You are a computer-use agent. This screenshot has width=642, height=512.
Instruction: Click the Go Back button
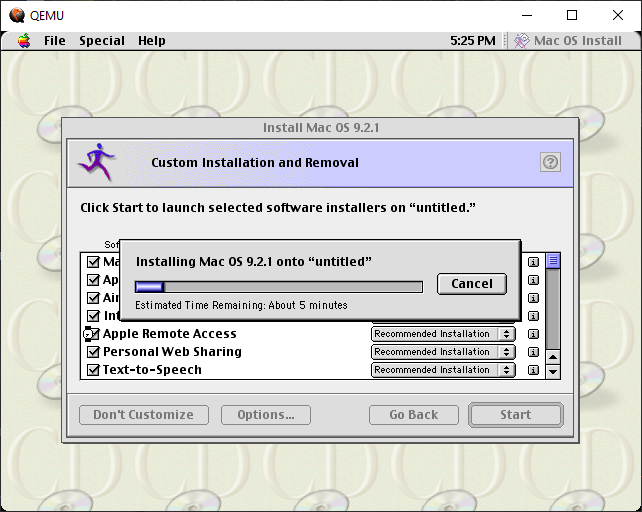pos(413,415)
